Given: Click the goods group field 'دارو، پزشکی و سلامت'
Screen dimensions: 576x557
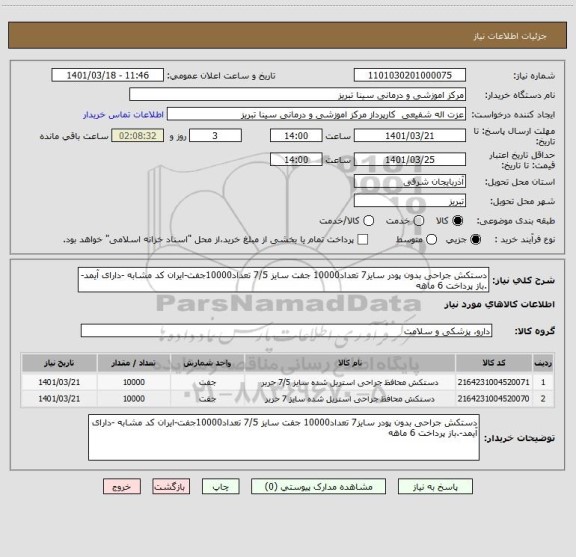Looking at the screenshot, I should click(286, 331).
